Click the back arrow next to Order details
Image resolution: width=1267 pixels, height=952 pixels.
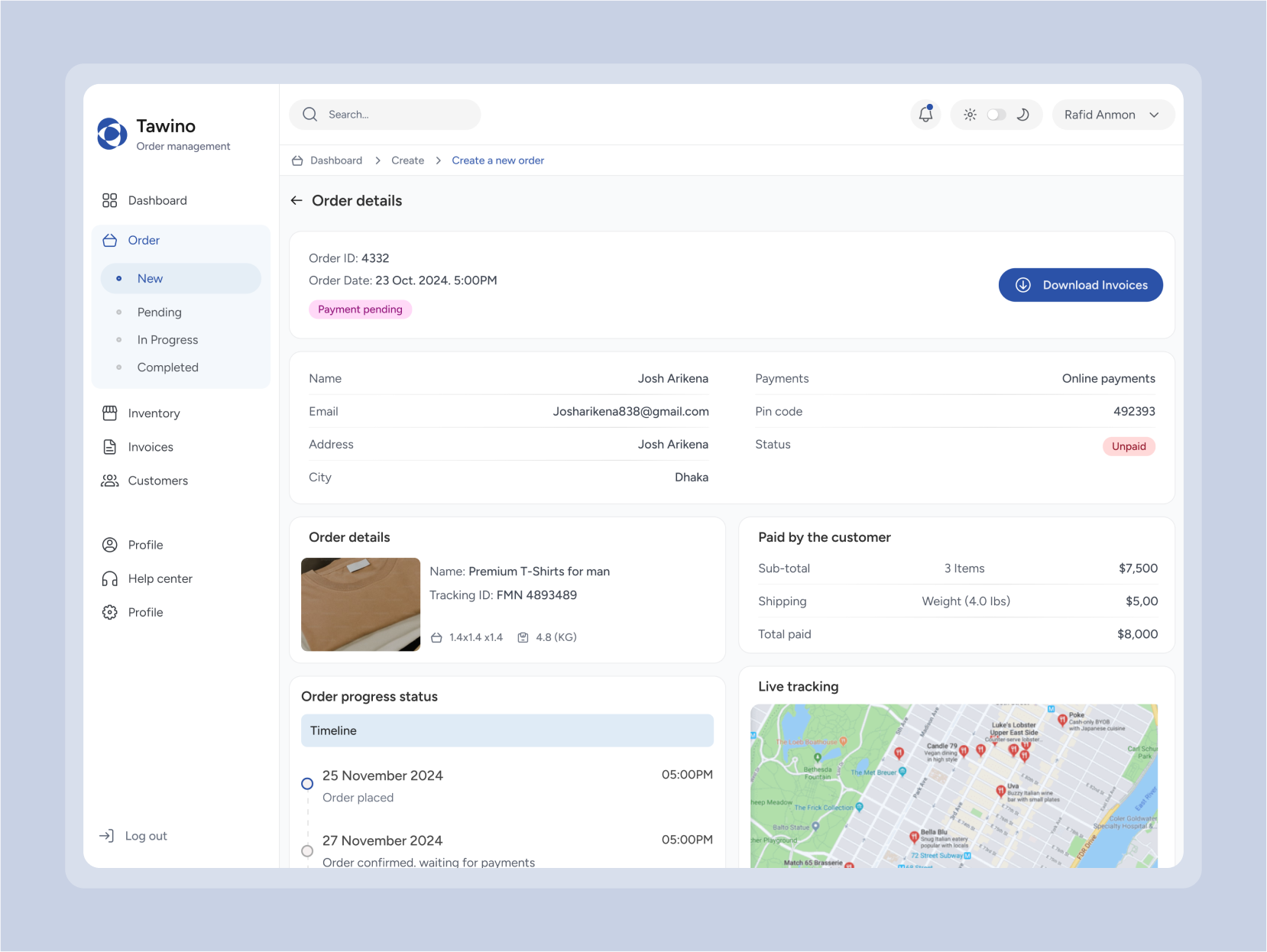click(x=296, y=200)
